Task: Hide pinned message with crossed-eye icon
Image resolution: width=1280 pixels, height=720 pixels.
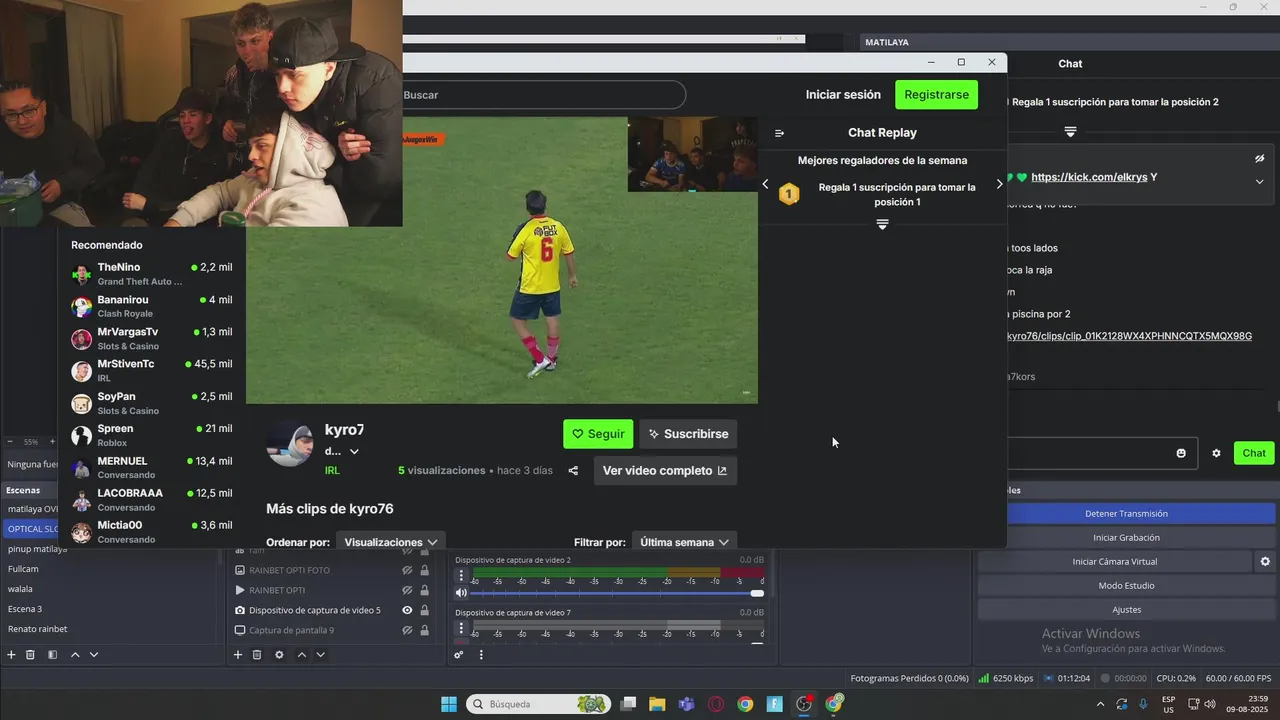Action: 1260,159
